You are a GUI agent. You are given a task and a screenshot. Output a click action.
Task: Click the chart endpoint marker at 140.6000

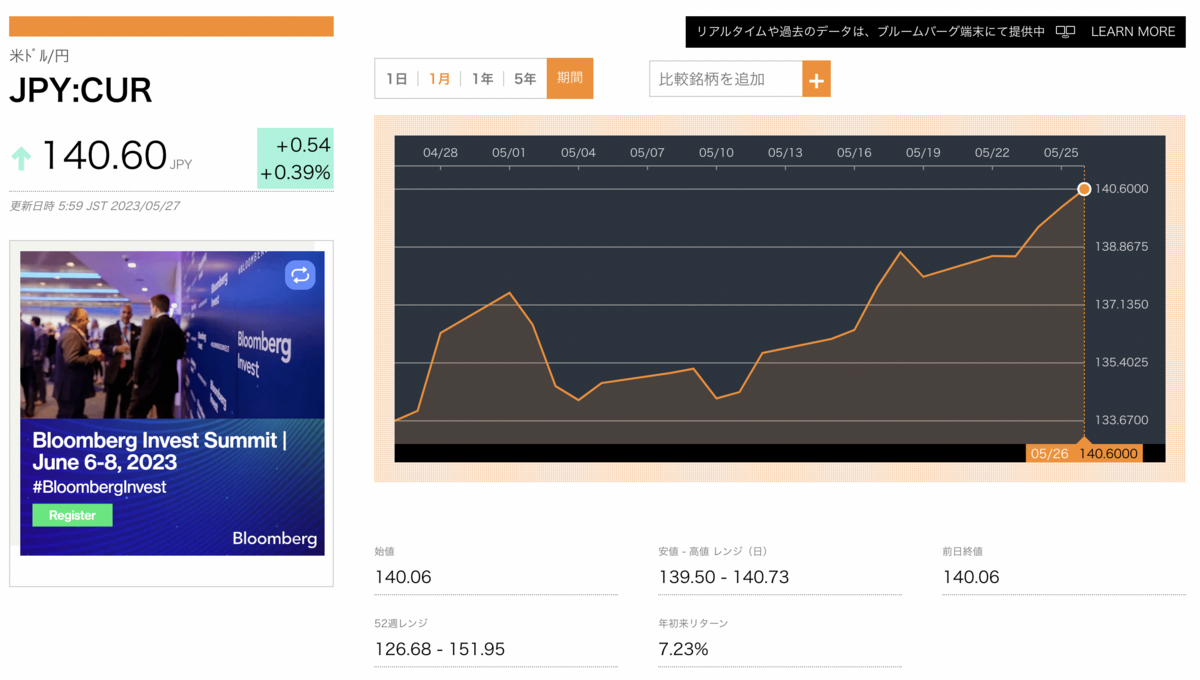1084,189
